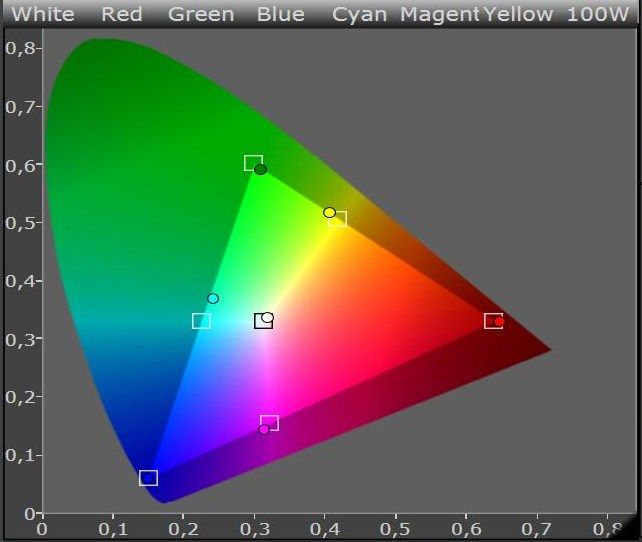Click the measured red dot point

pyautogui.click(x=499, y=322)
